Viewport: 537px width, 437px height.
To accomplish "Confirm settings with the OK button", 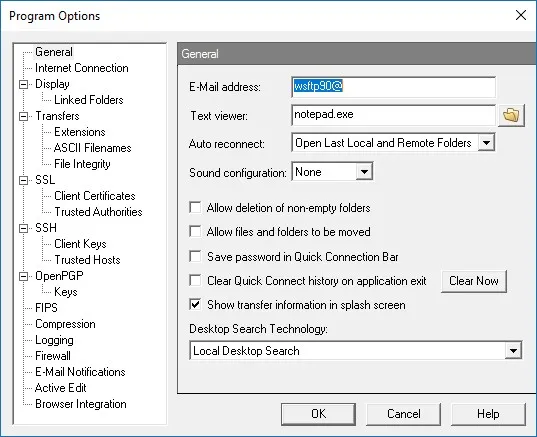I will 319,414.
